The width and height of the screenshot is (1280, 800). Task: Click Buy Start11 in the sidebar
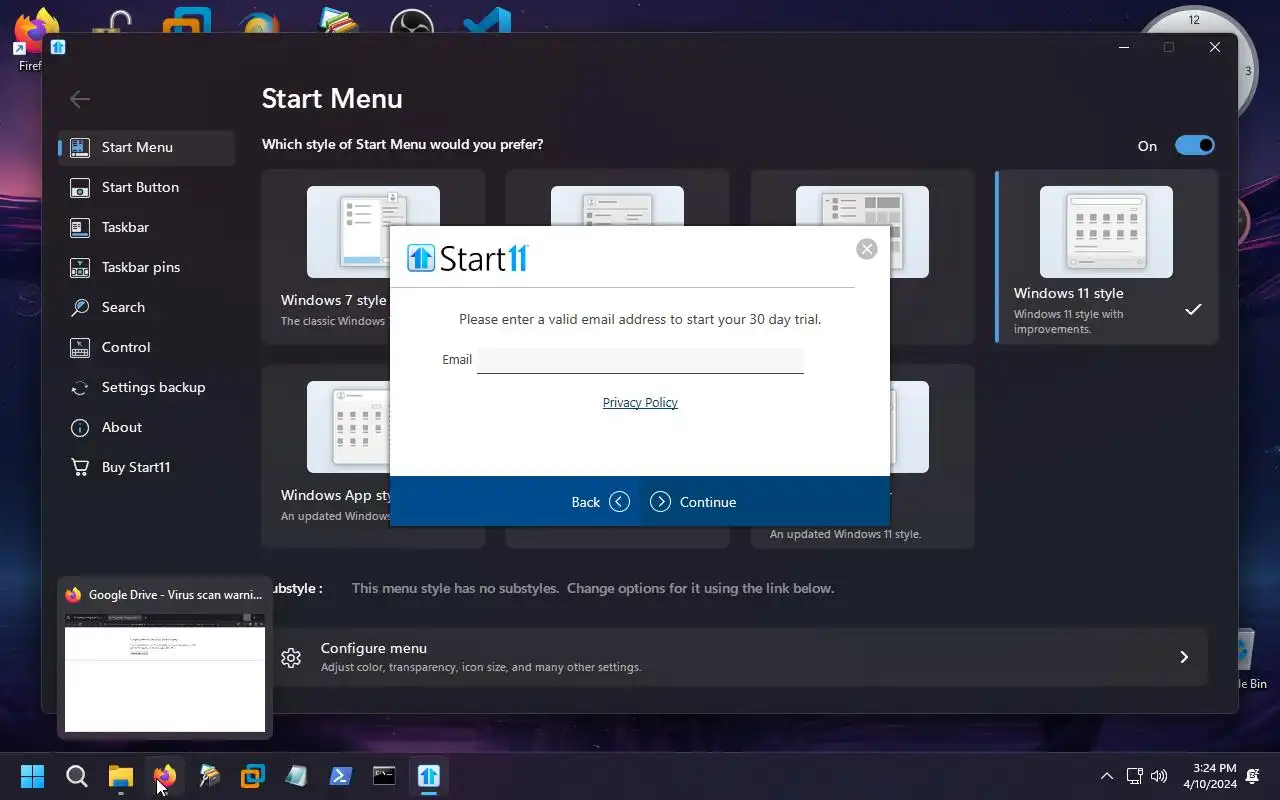click(147, 467)
